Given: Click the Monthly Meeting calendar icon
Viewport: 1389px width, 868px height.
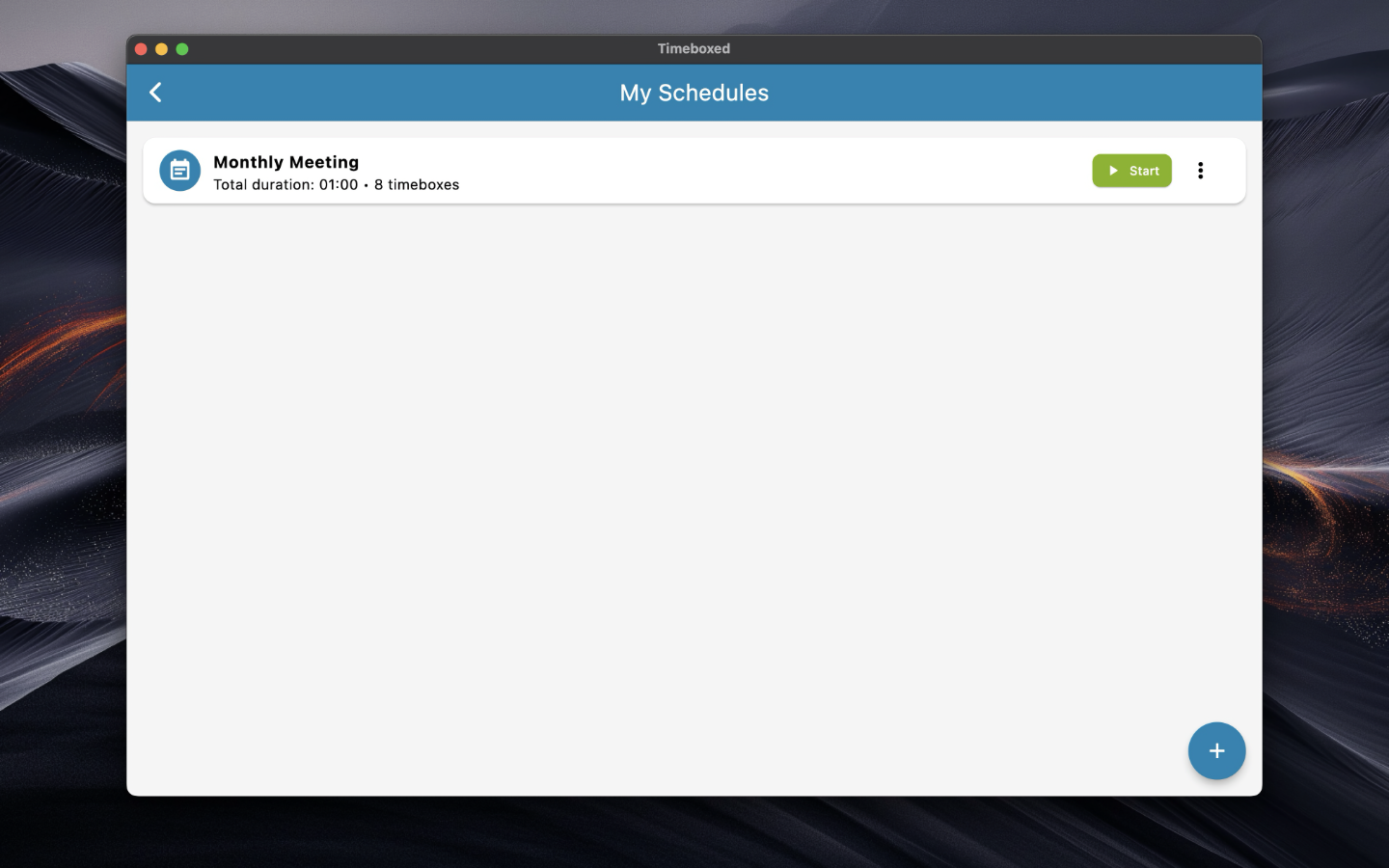Looking at the screenshot, I should coord(179,171).
